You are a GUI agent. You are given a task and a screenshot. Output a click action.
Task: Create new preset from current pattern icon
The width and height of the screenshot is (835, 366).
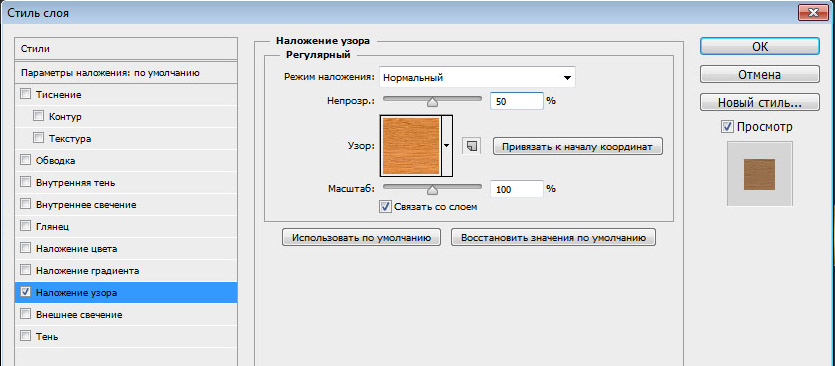pyautogui.click(x=471, y=145)
